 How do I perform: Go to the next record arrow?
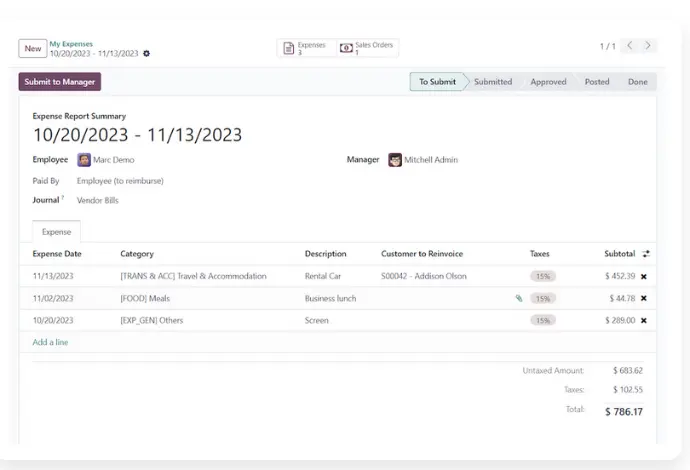[649, 46]
